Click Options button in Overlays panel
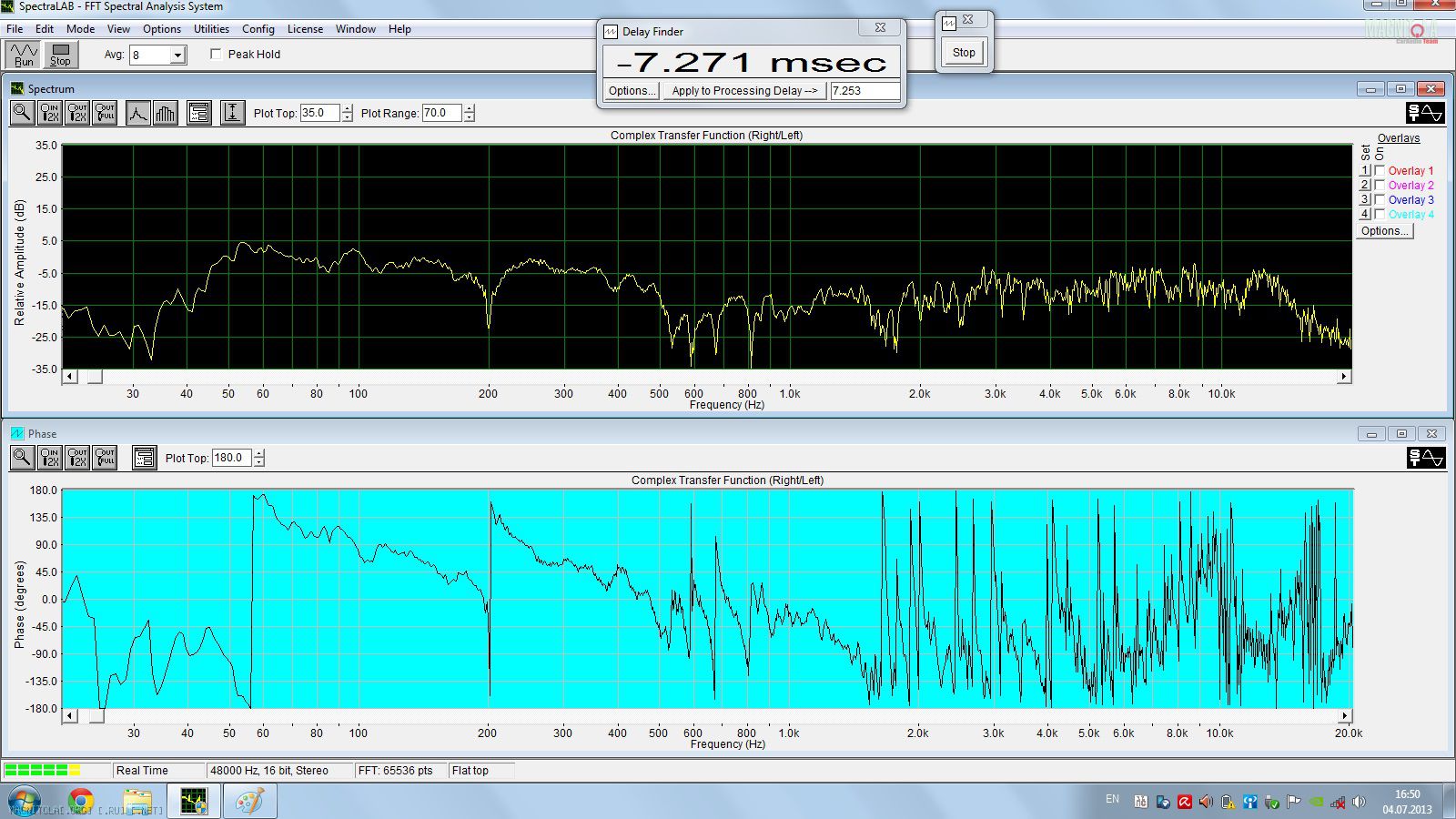The height and width of the screenshot is (819, 1456). click(1384, 231)
